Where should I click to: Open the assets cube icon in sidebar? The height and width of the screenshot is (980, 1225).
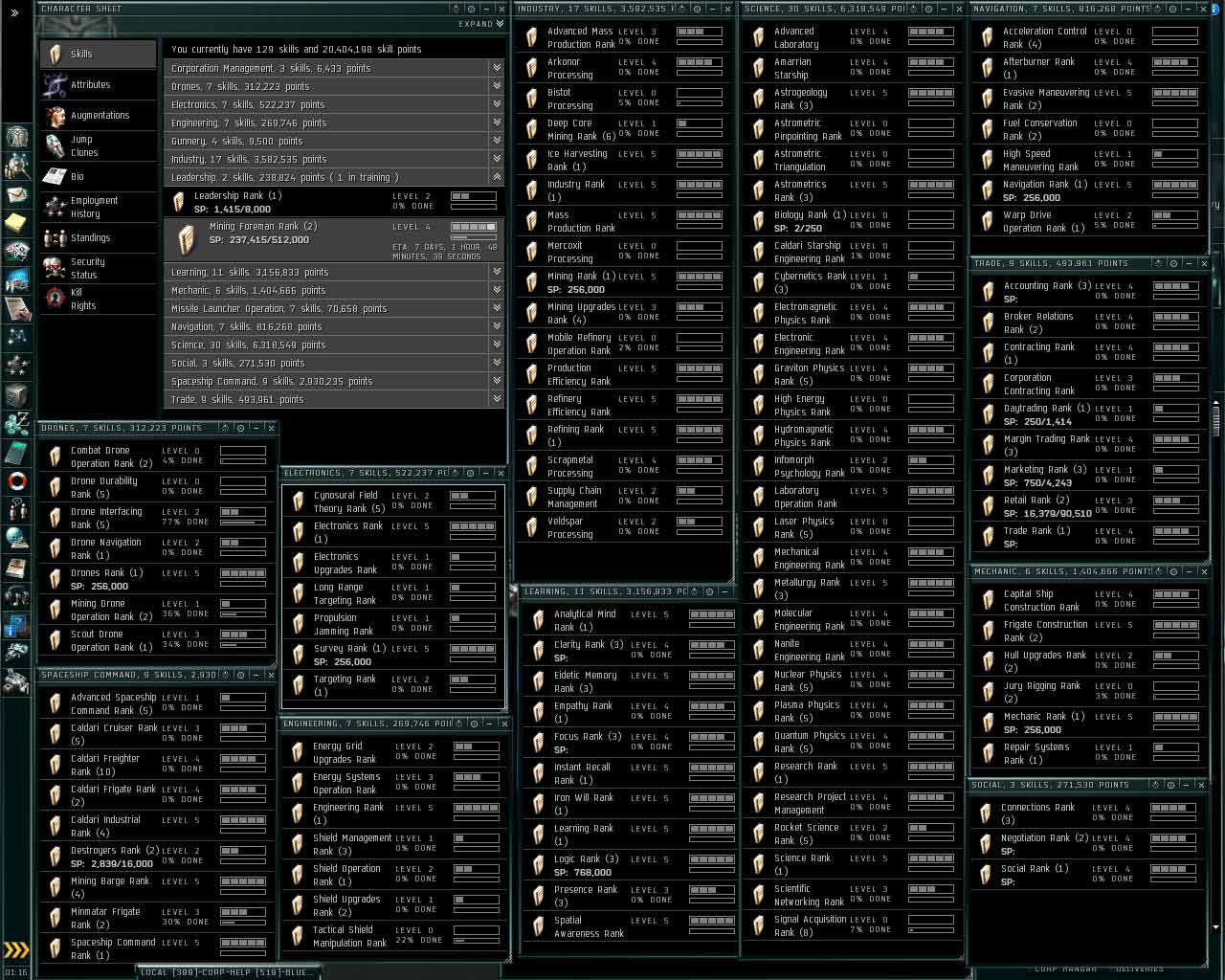[x=16, y=394]
